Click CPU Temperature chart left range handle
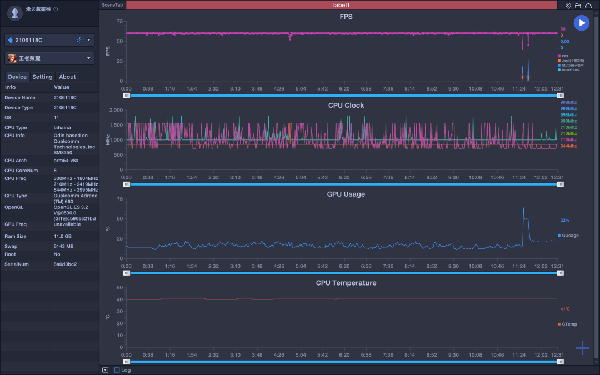The height and width of the screenshot is (375, 600). (127, 362)
